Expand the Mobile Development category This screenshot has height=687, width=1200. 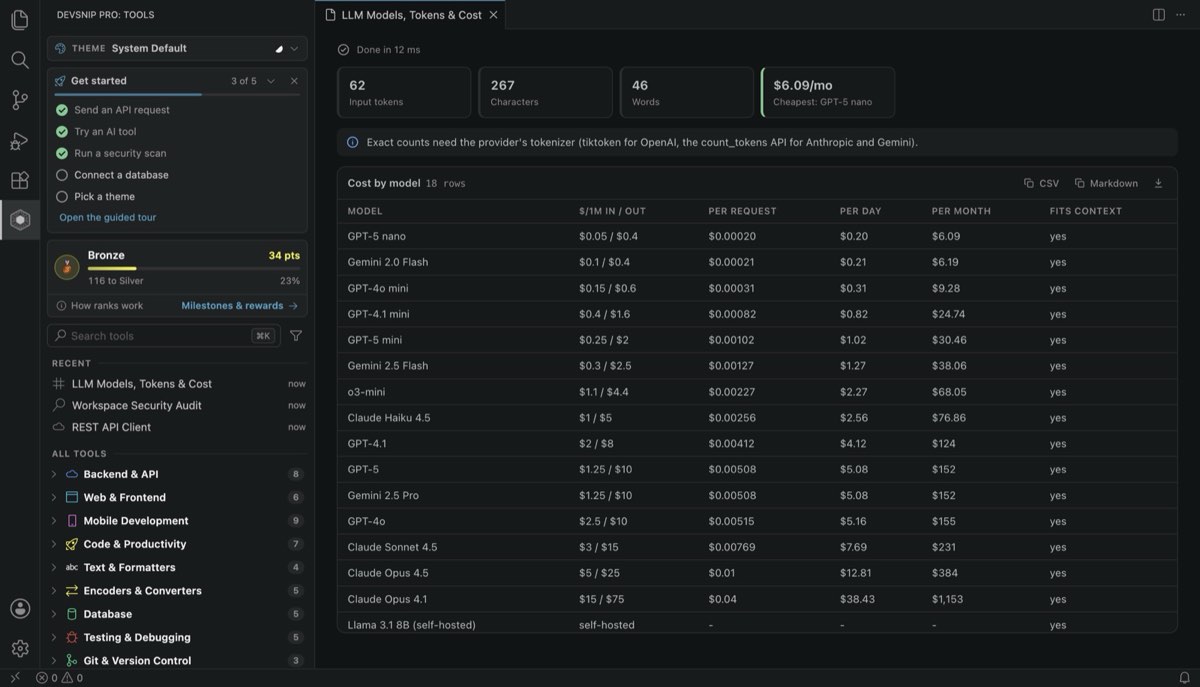click(x=177, y=521)
